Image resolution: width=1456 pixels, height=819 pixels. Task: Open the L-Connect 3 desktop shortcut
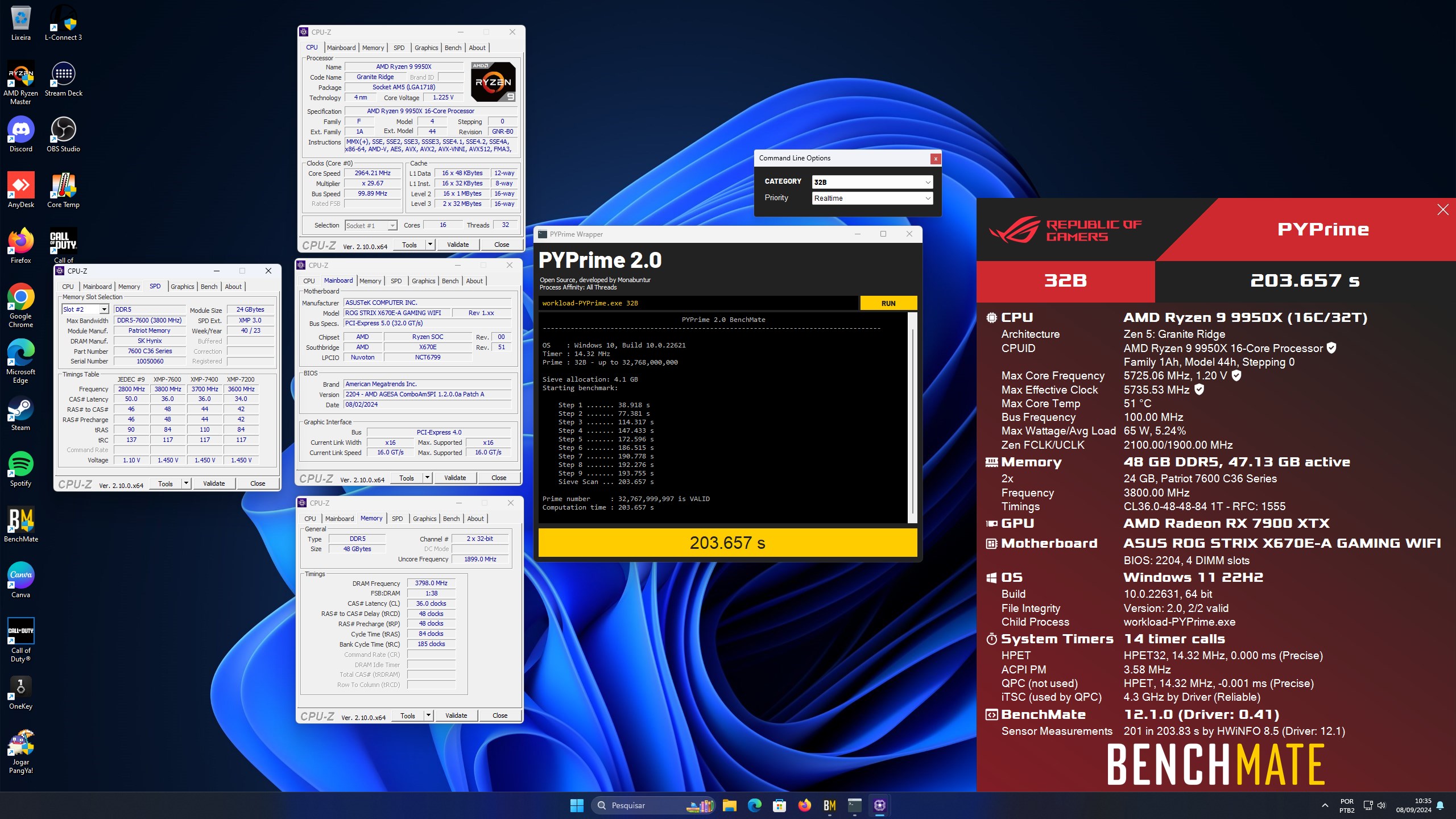pos(63,24)
